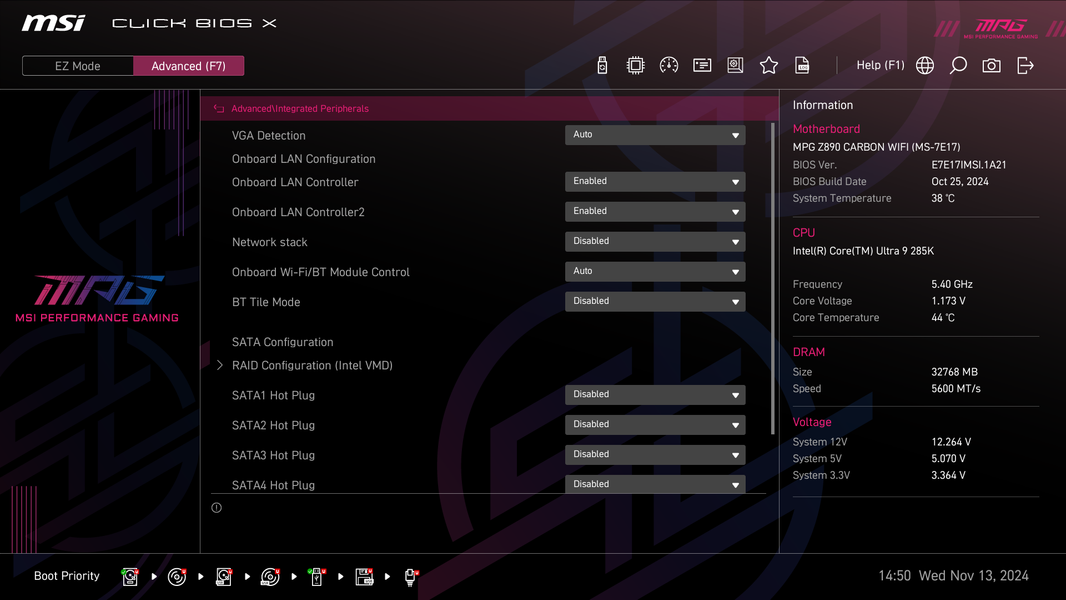The image size is (1066, 600).
Task: Open SATA1 Hot Plug dropdown
Action: pos(655,394)
